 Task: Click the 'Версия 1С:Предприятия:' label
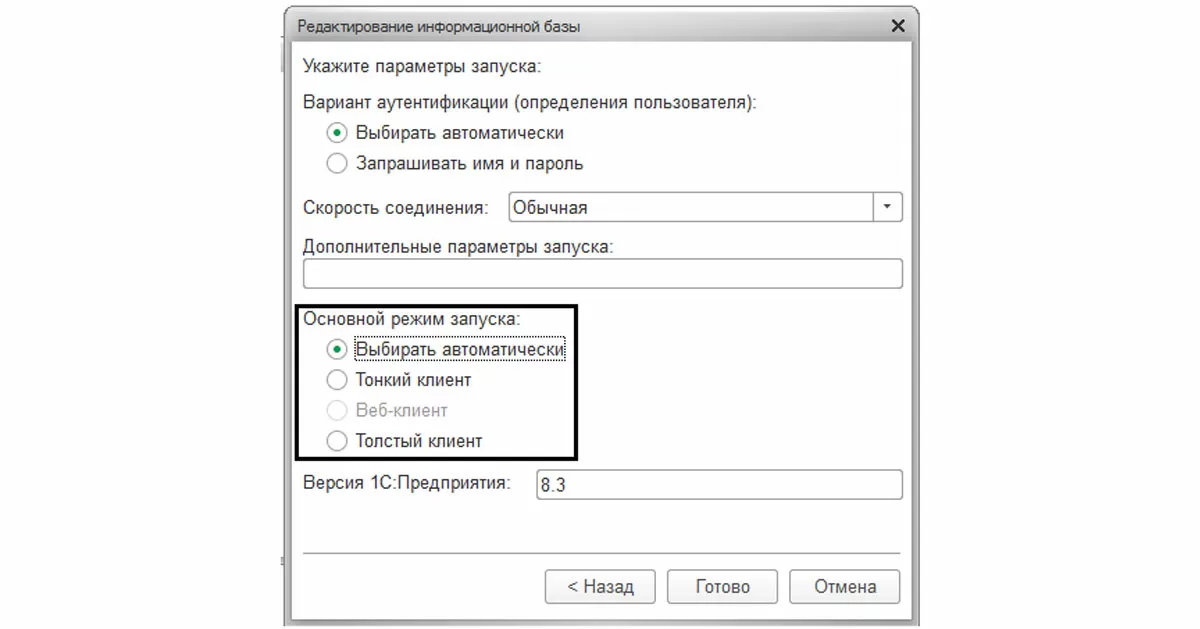pos(406,482)
